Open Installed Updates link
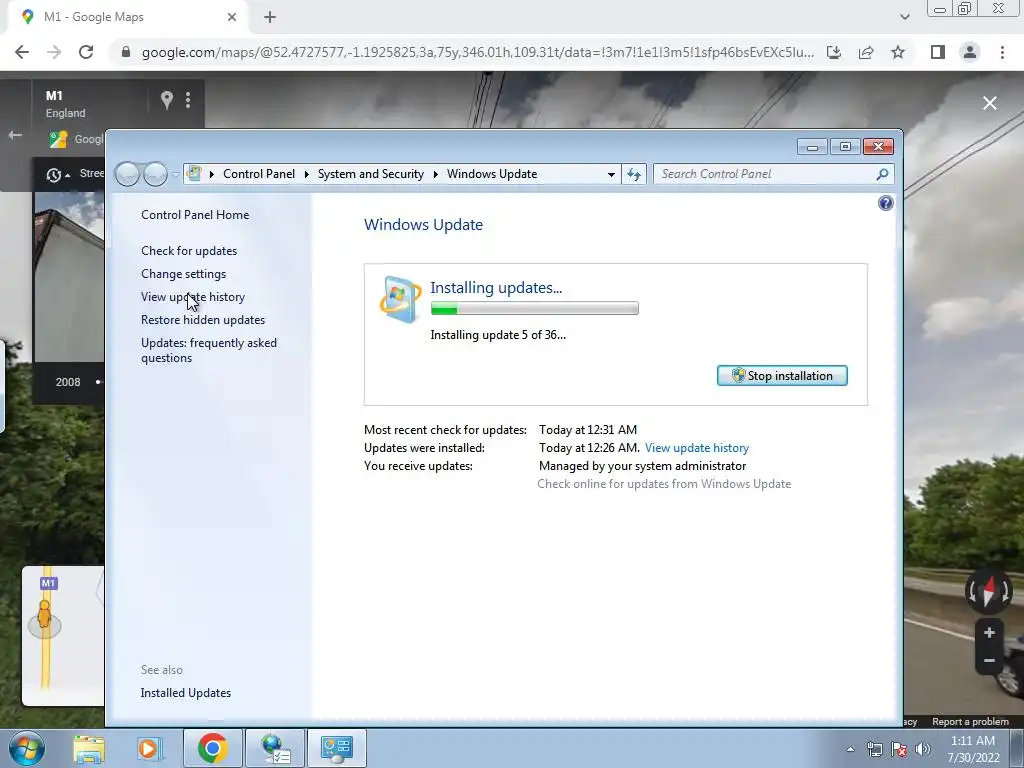1024x768 pixels. (x=185, y=693)
